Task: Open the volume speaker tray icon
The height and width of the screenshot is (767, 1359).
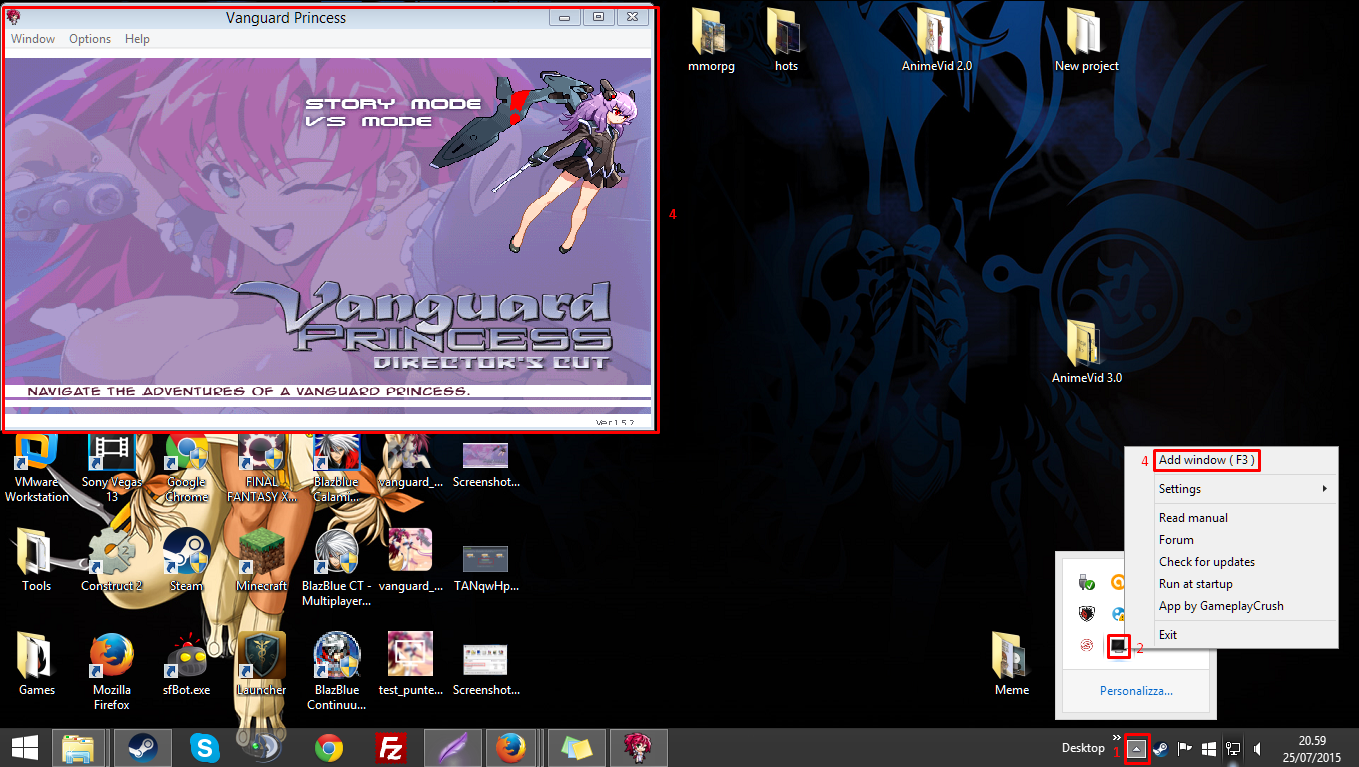Action: 1257,748
